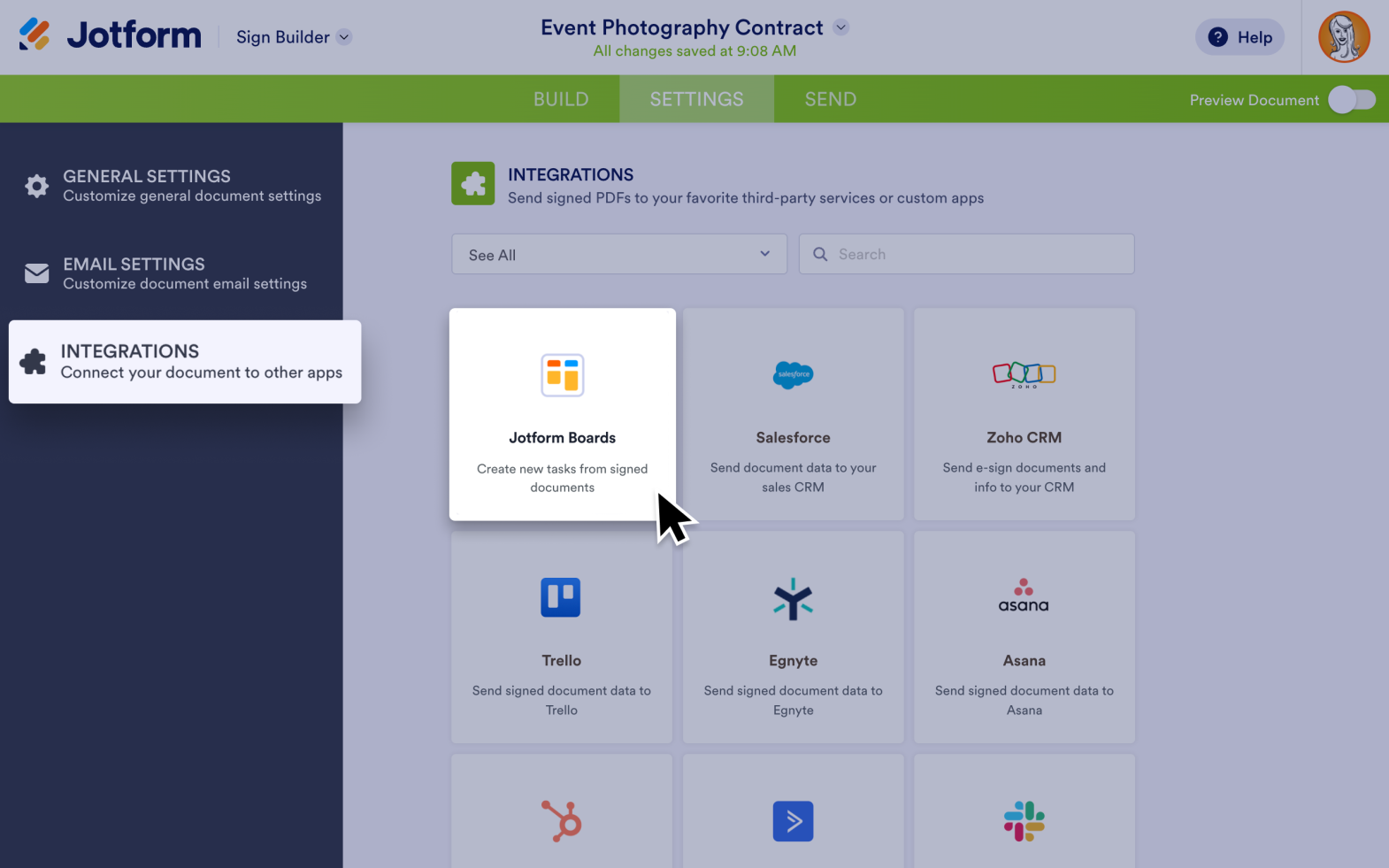The image size is (1389, 868).
Task: Click the General Settings gear icon
Action: (37, 186)
